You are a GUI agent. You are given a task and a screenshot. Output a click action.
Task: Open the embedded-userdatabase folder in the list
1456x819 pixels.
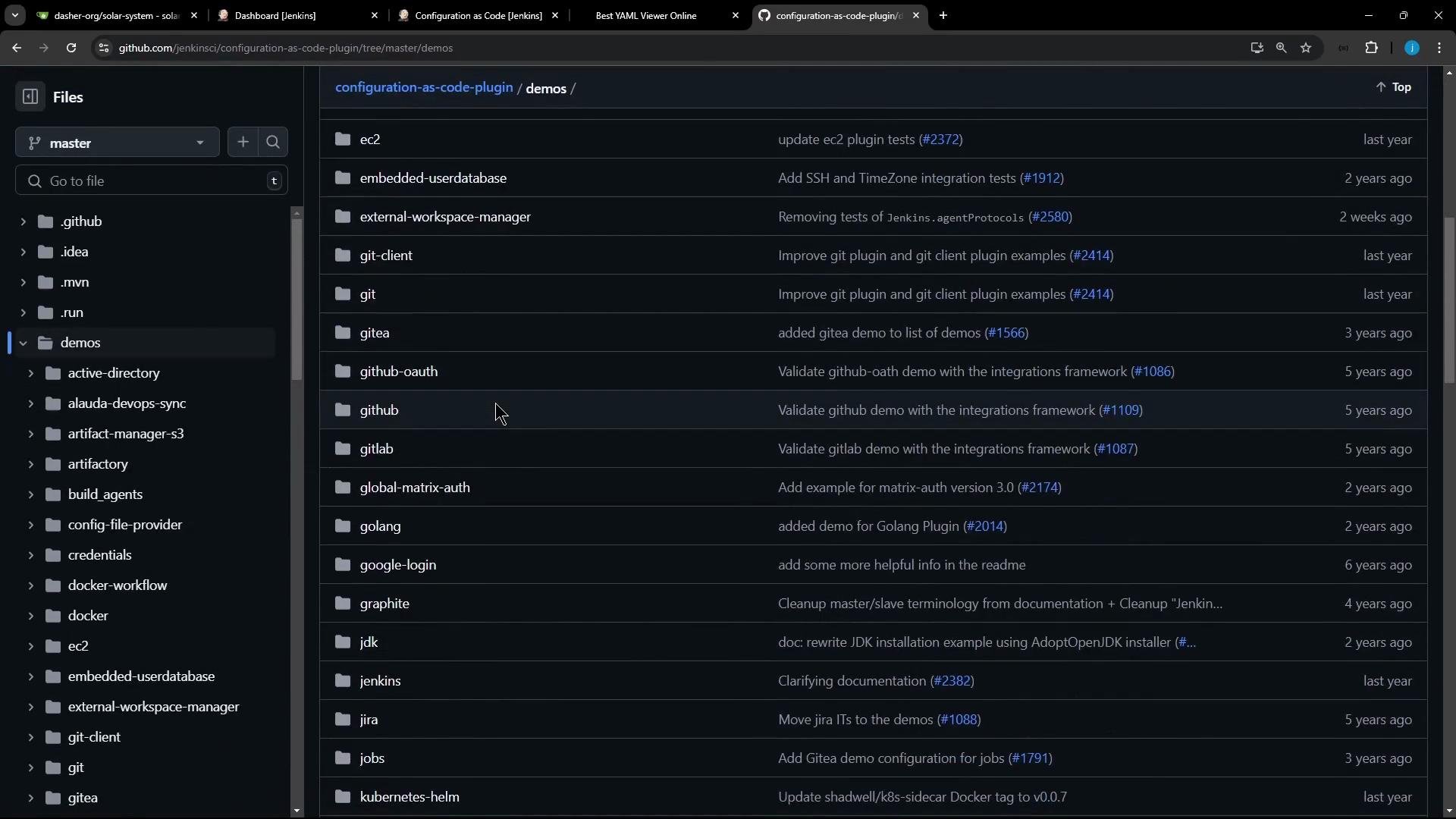[433, 178]
